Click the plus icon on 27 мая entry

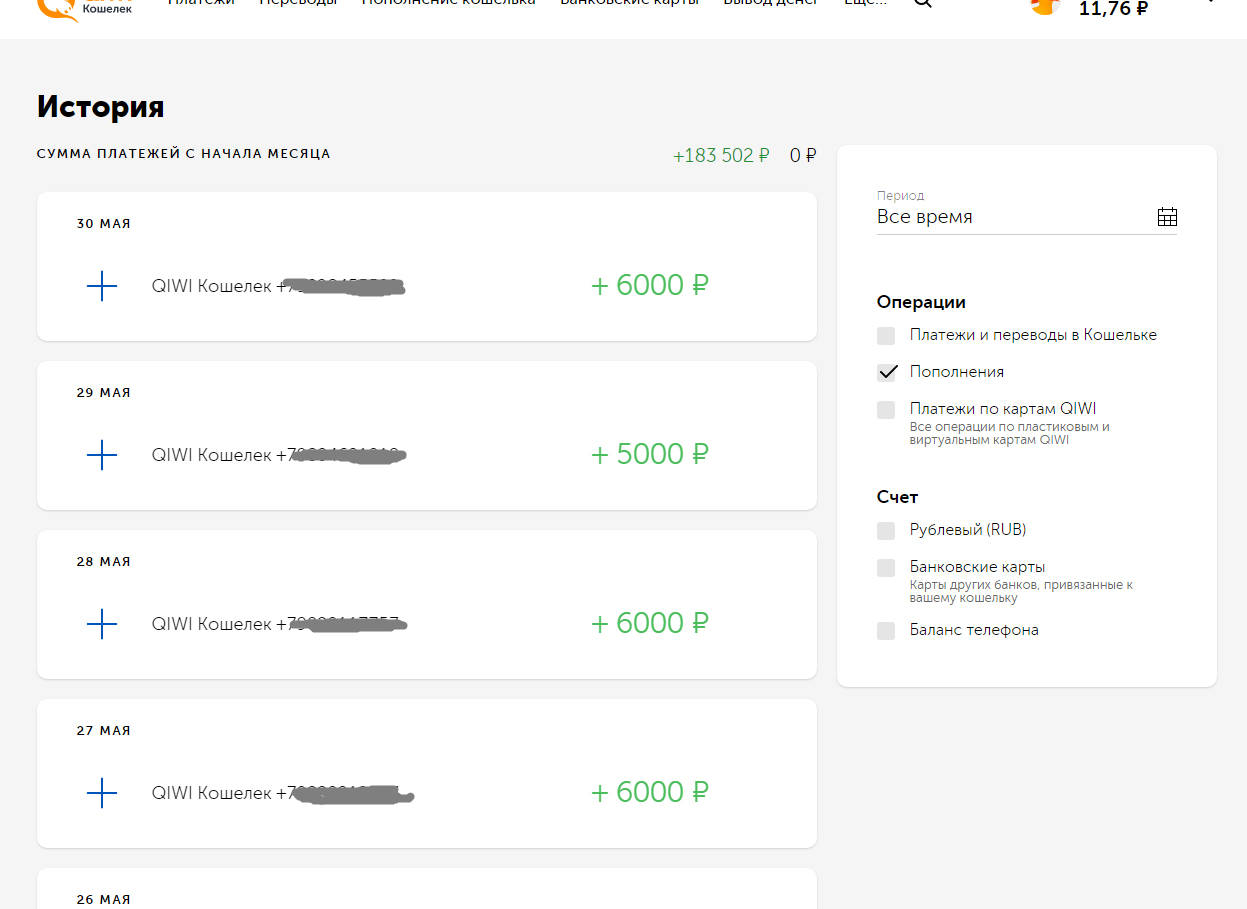tap(102, 794)
